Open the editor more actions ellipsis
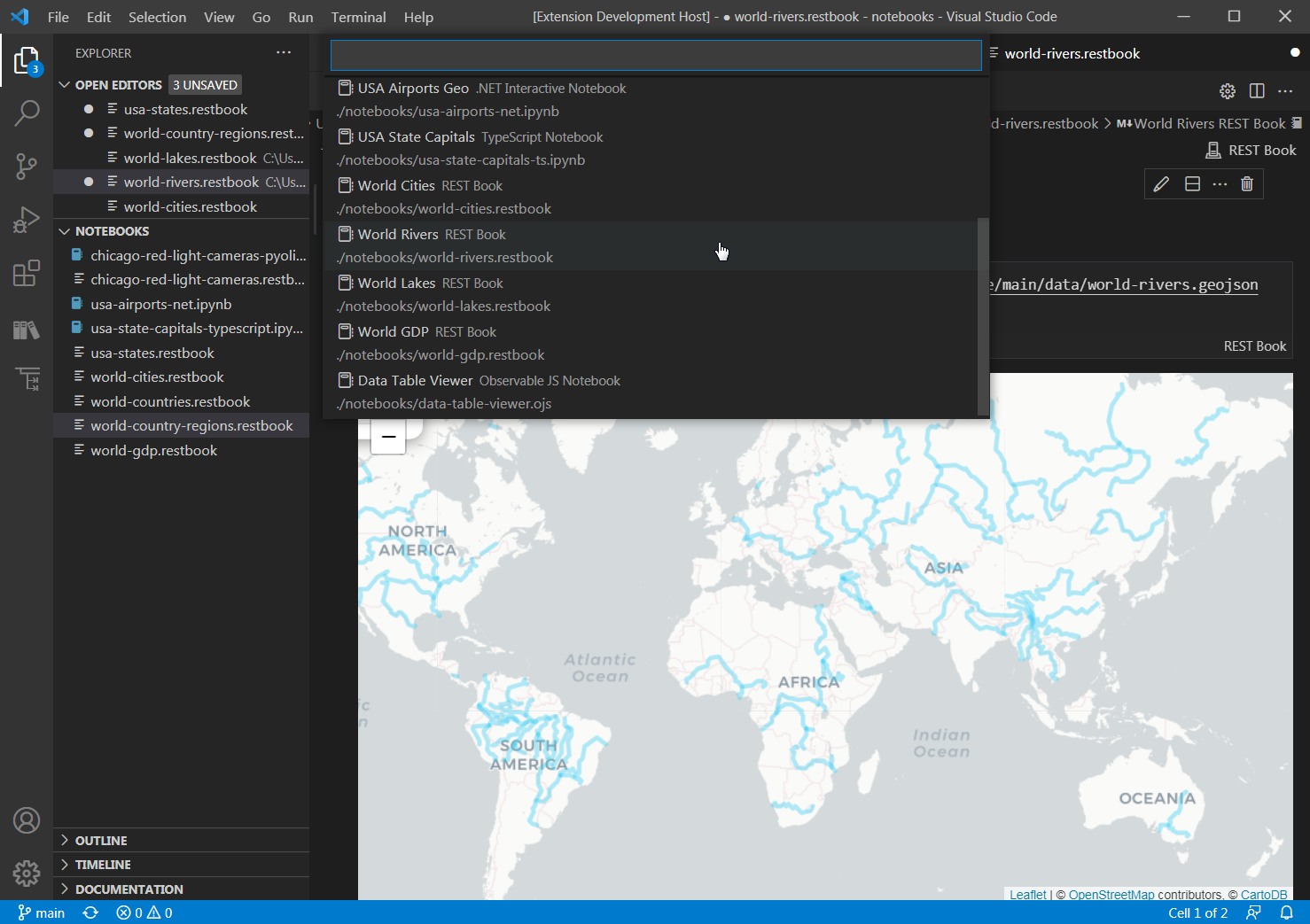The height and width of the screenshot is (924, 1310). coord(1285,91)
